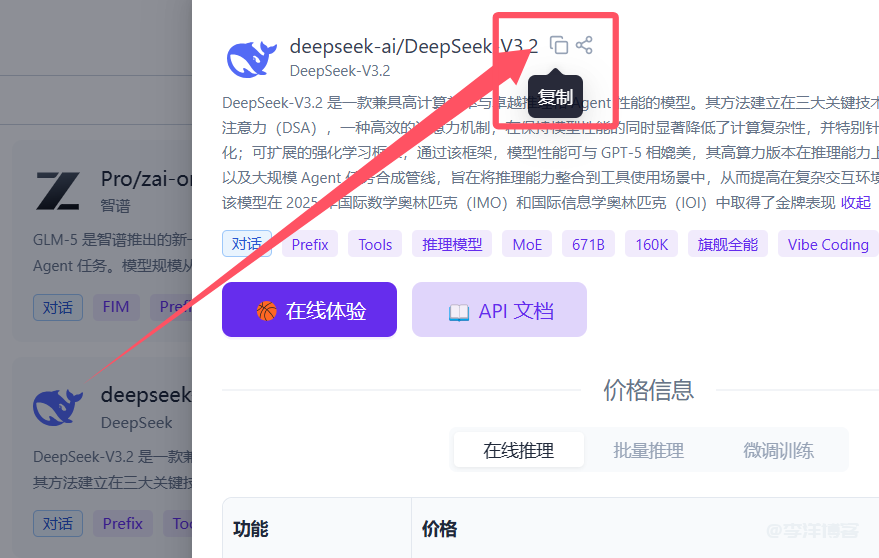Click the FIM tag on GLM-5 card
Image resolution: width=879 pixels, height=558 pixels.
tap(116, 307)
